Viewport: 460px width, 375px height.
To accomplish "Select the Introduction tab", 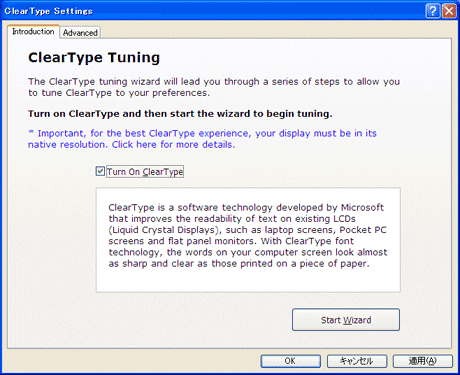I will [33, 32].
